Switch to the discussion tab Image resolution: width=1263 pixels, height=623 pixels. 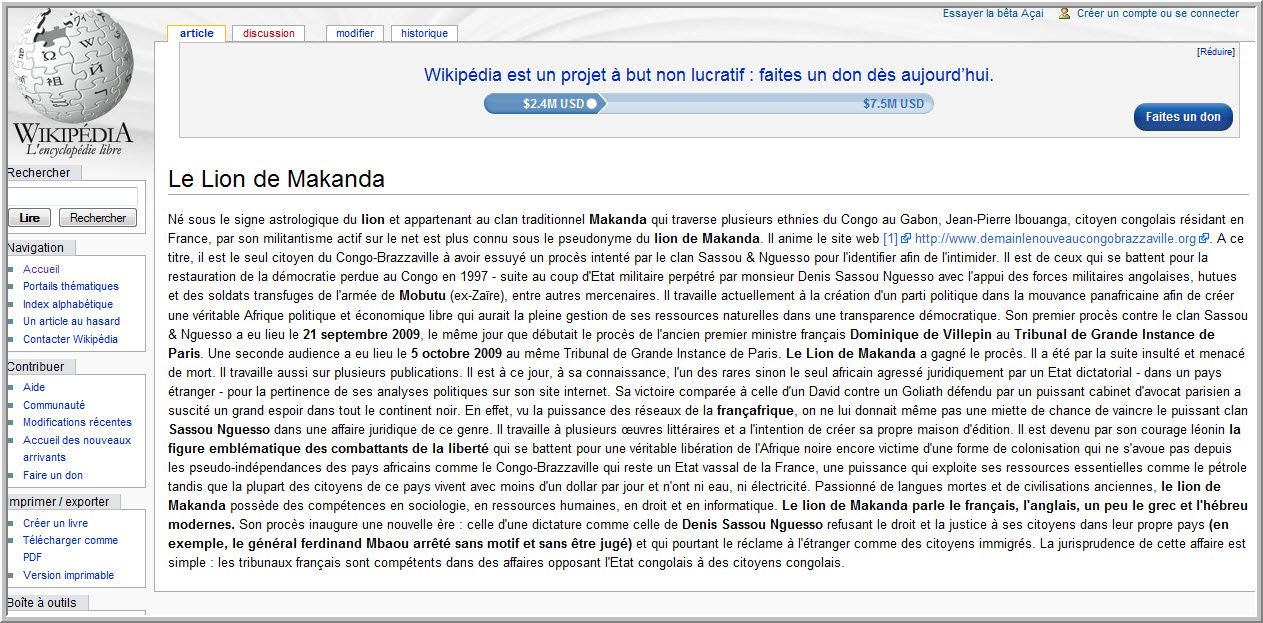269,33
